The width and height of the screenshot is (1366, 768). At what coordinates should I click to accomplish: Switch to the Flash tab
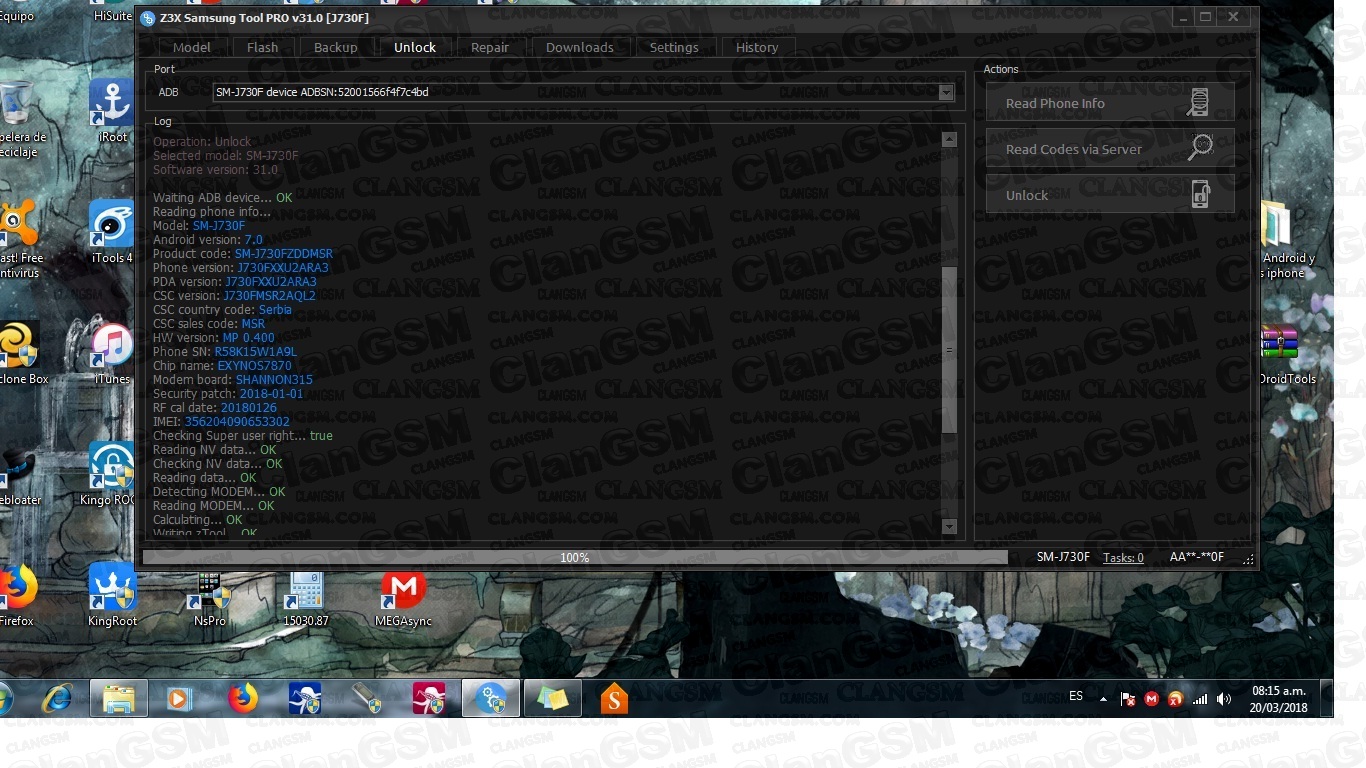[x=262, y=47]
